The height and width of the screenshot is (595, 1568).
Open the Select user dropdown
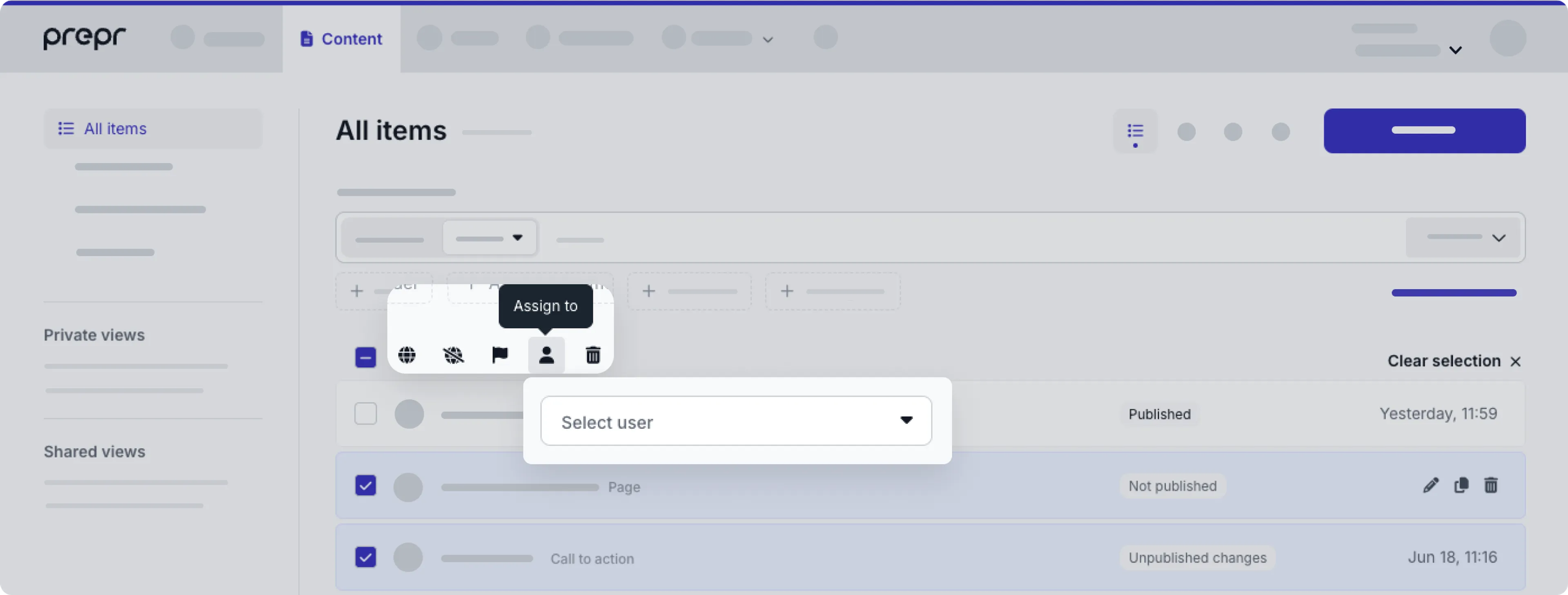(736, 421)
